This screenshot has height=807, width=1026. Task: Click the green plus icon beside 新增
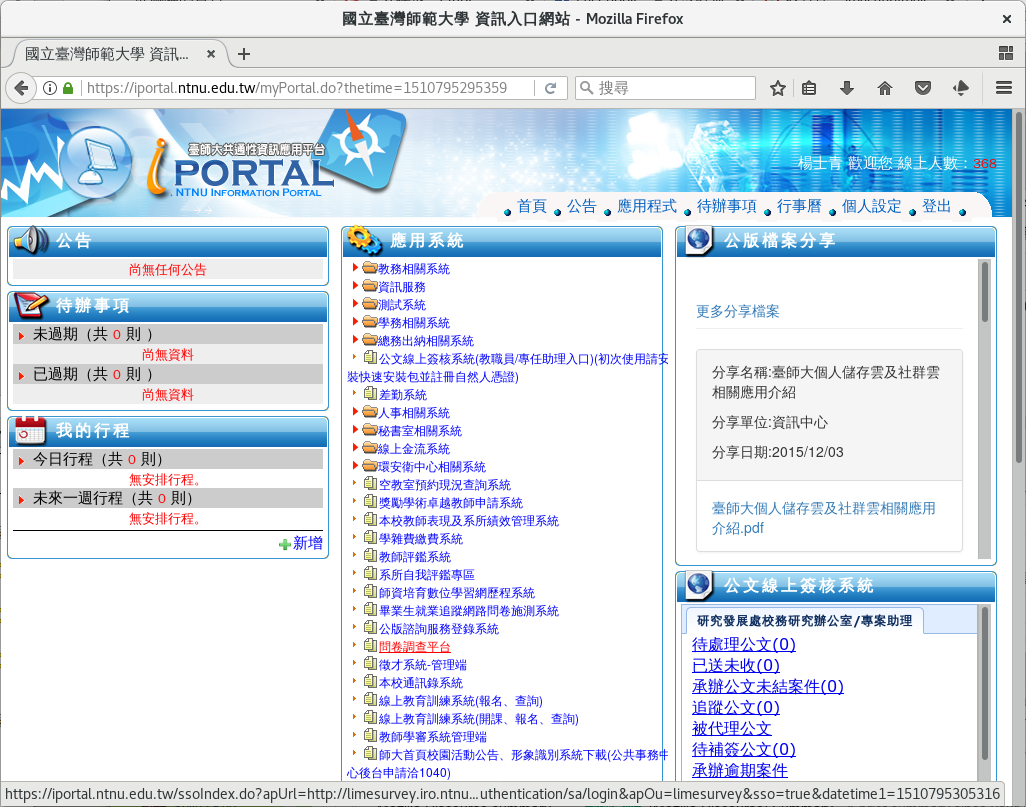[x=285, y=544]
